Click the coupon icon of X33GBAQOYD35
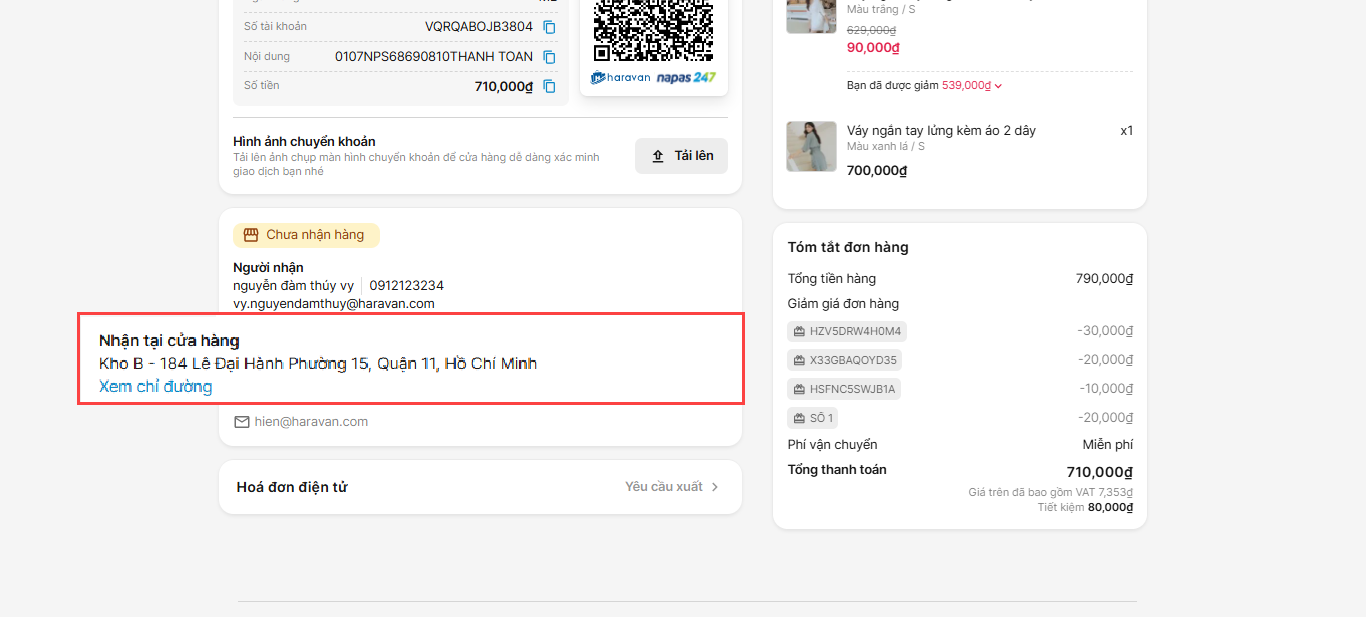Viewport: 1366px width, 617px height. 799,360
